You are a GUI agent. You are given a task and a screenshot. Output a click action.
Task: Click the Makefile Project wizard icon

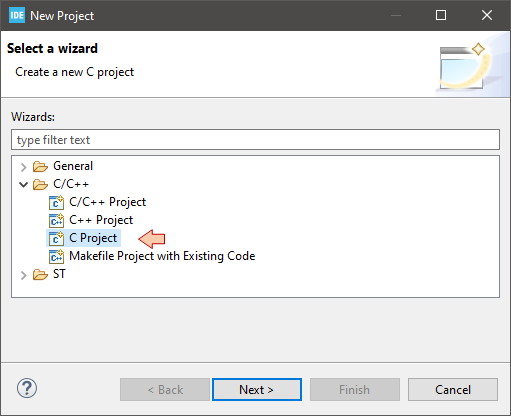[56, 256]
